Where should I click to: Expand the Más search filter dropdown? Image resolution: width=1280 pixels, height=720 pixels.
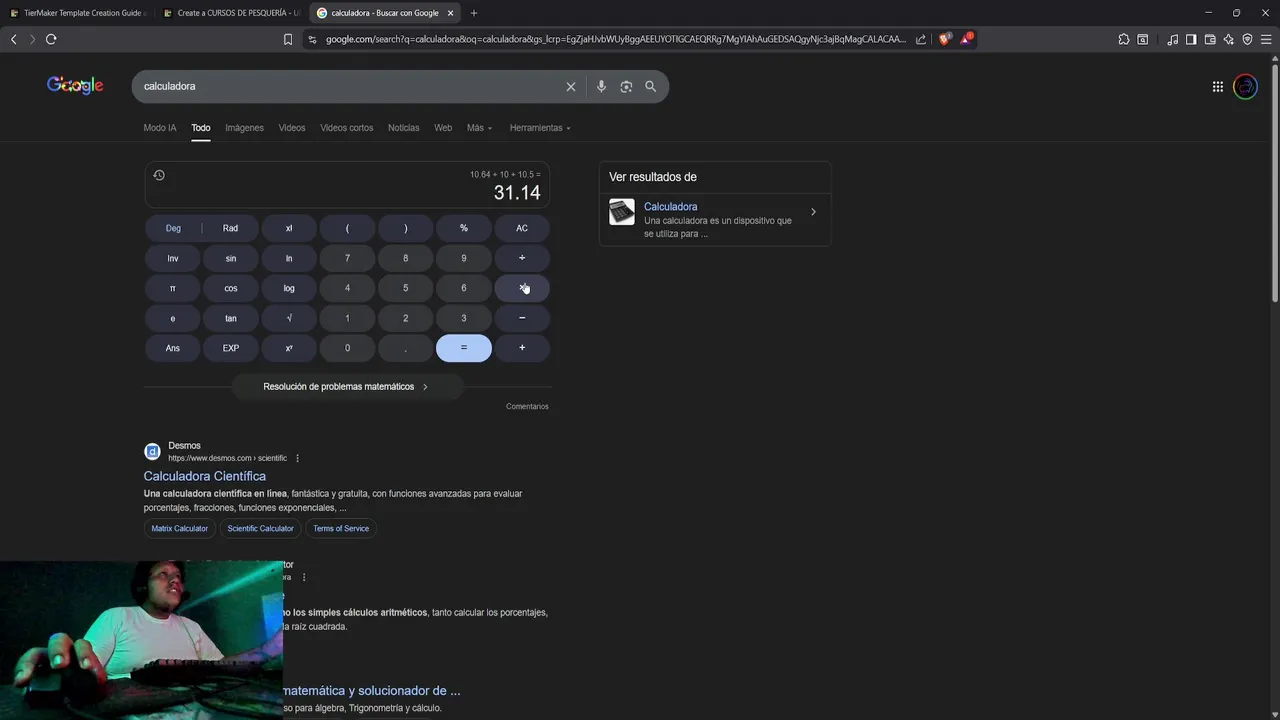[x=479, y=128]
